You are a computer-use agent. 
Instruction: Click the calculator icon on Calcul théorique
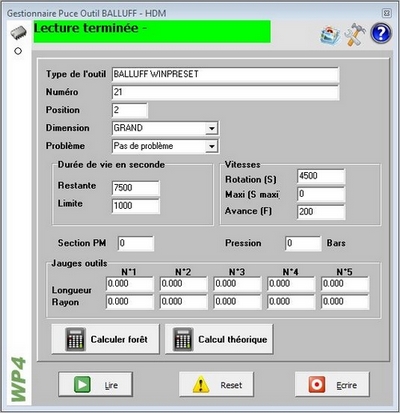click(x=183, y=339)
